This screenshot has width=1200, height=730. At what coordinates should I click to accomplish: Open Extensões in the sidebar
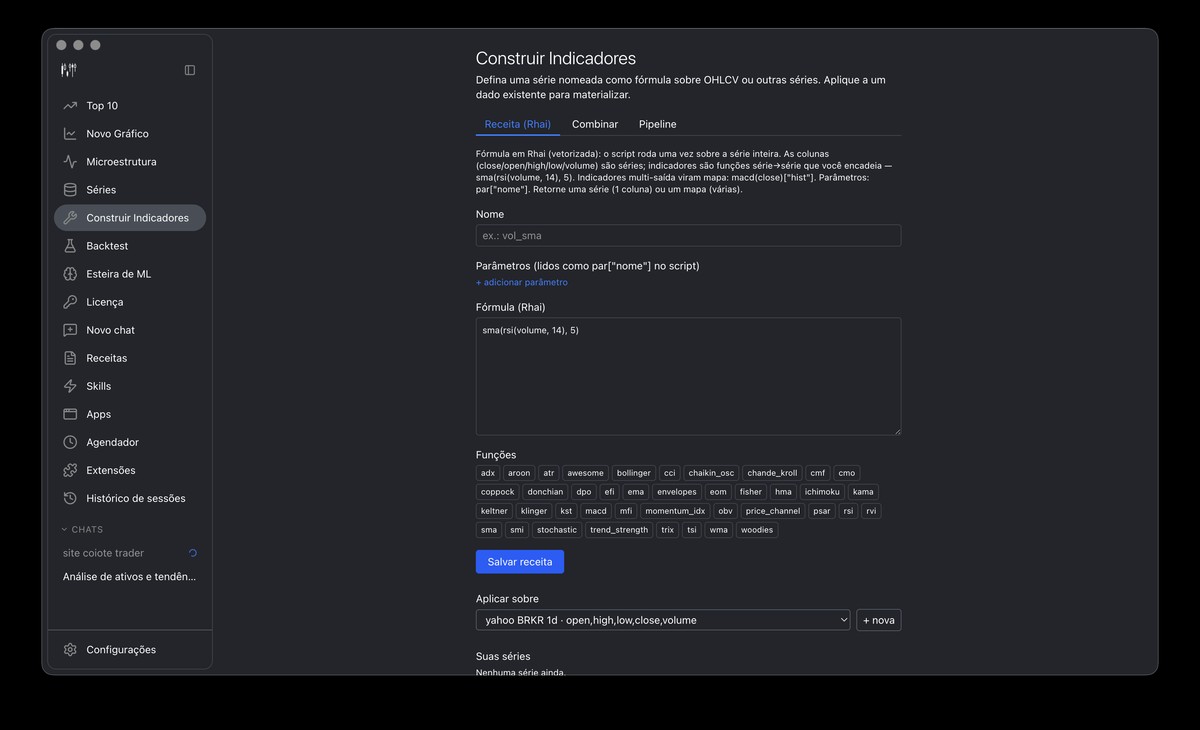[x=130, y=470]
